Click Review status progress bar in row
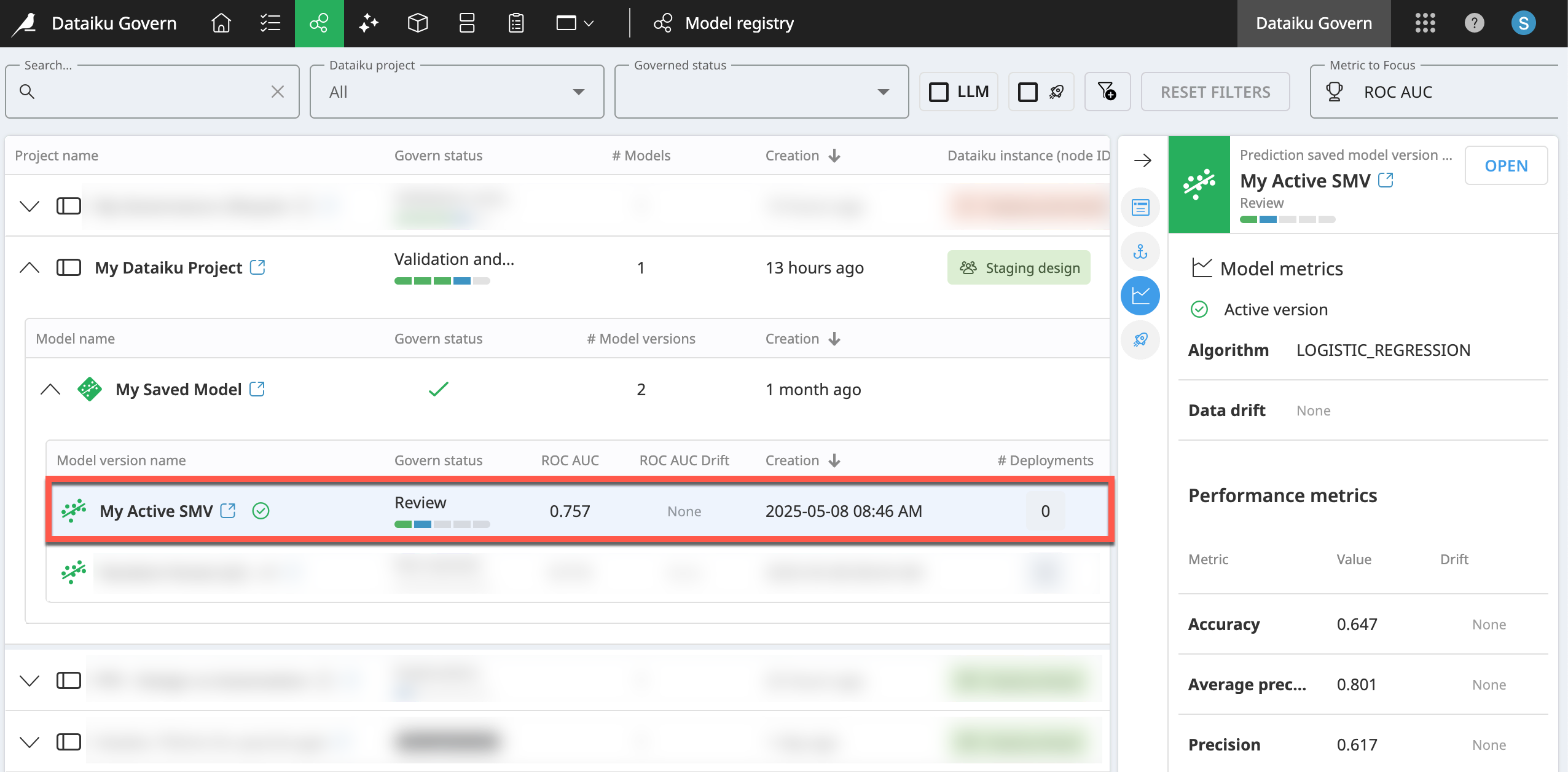This screenshot has width=1568, height=772. (442, 524)
